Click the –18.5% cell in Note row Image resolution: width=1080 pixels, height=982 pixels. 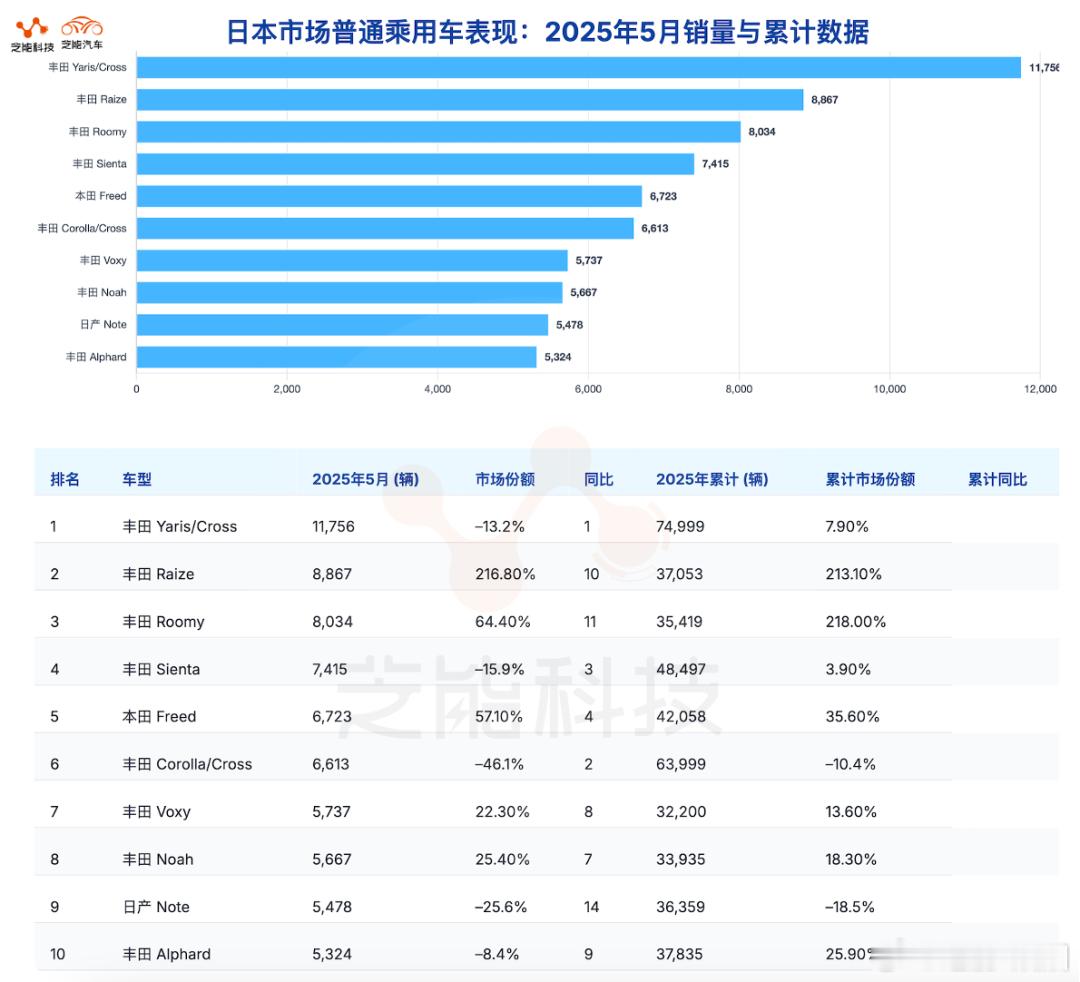tap(850, 907)
